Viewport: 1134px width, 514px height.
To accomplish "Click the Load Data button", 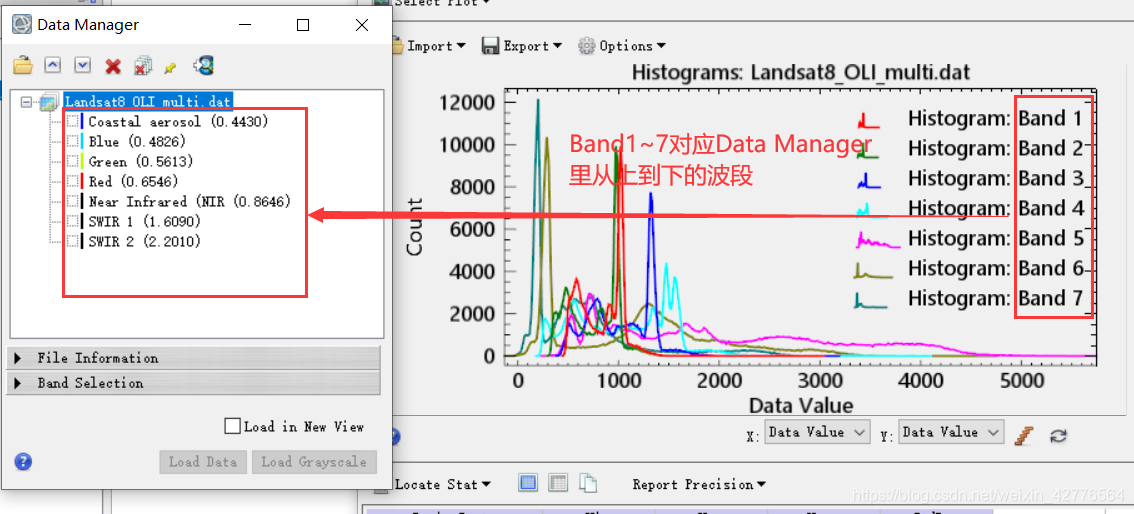I will (202, 462).
